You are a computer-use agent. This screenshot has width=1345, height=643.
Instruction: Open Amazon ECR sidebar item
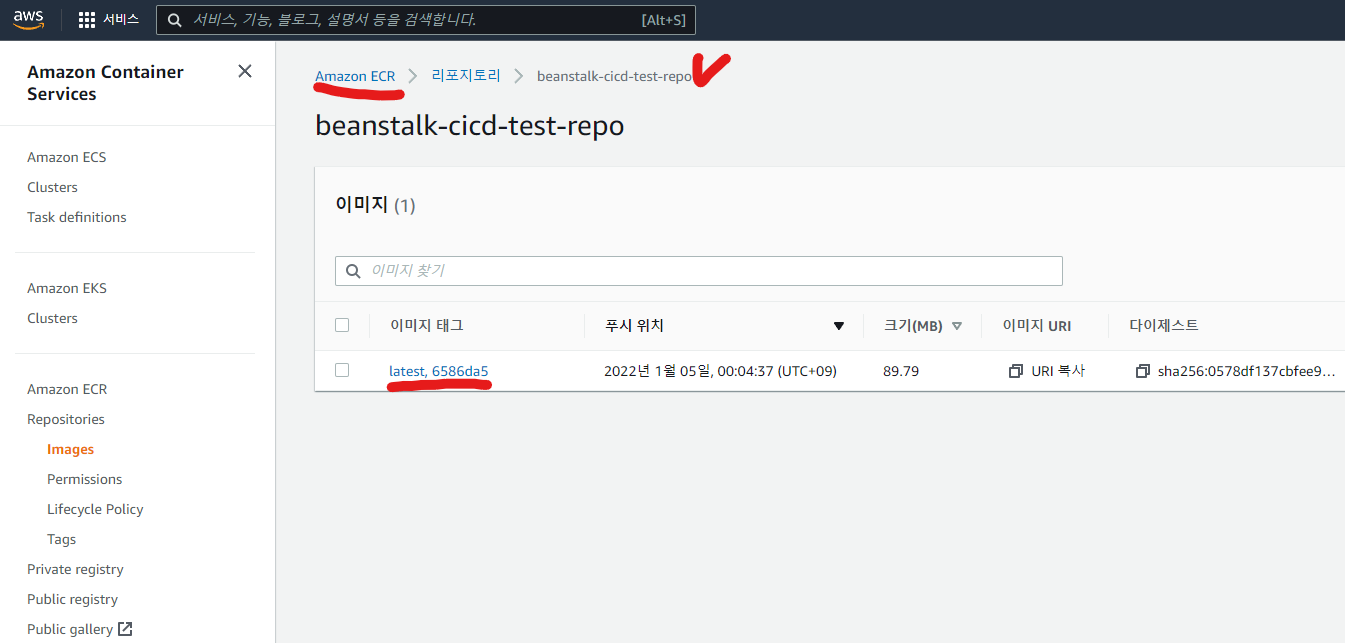[67, 389]
